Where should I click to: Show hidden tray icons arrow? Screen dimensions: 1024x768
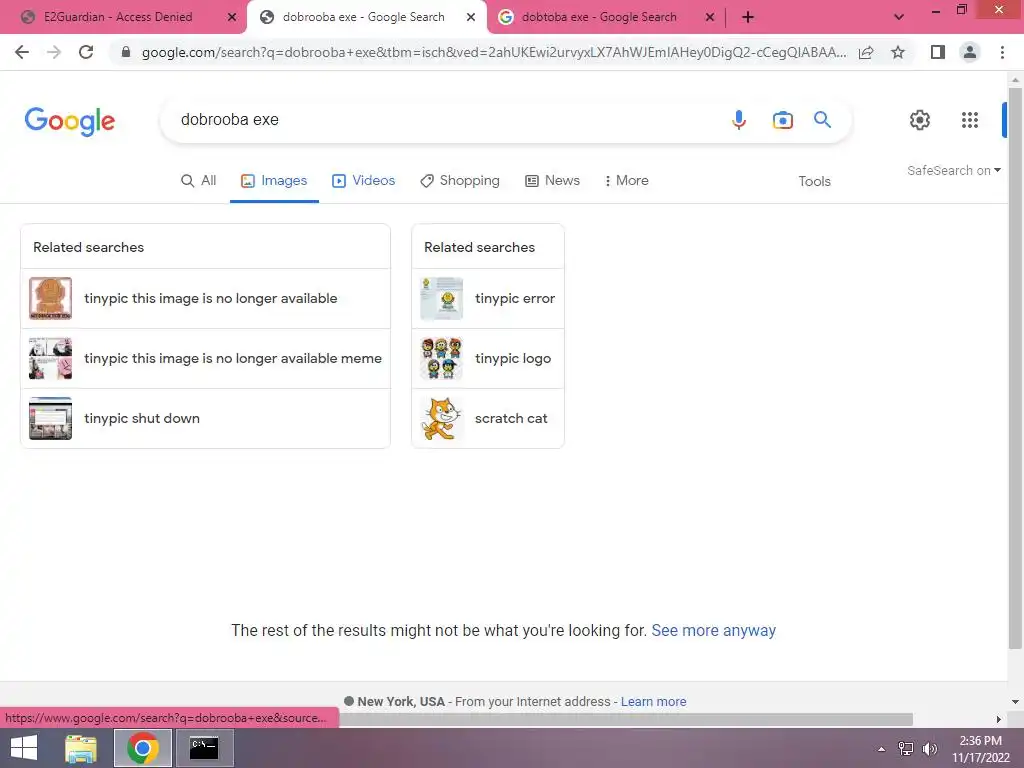click(882, 749)
